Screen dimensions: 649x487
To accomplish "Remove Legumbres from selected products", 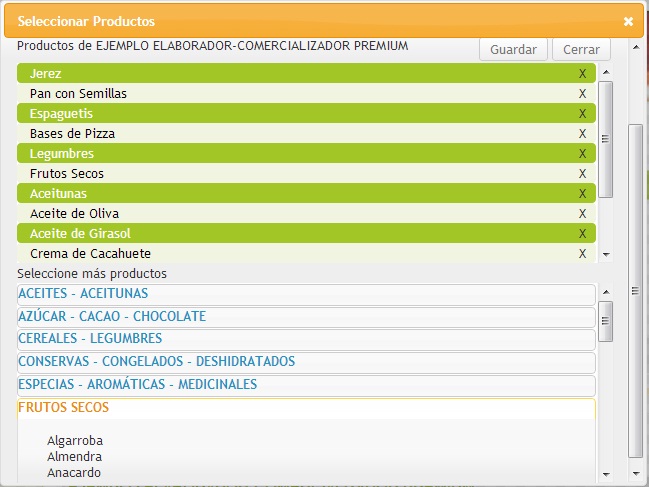I will [582, 154].
